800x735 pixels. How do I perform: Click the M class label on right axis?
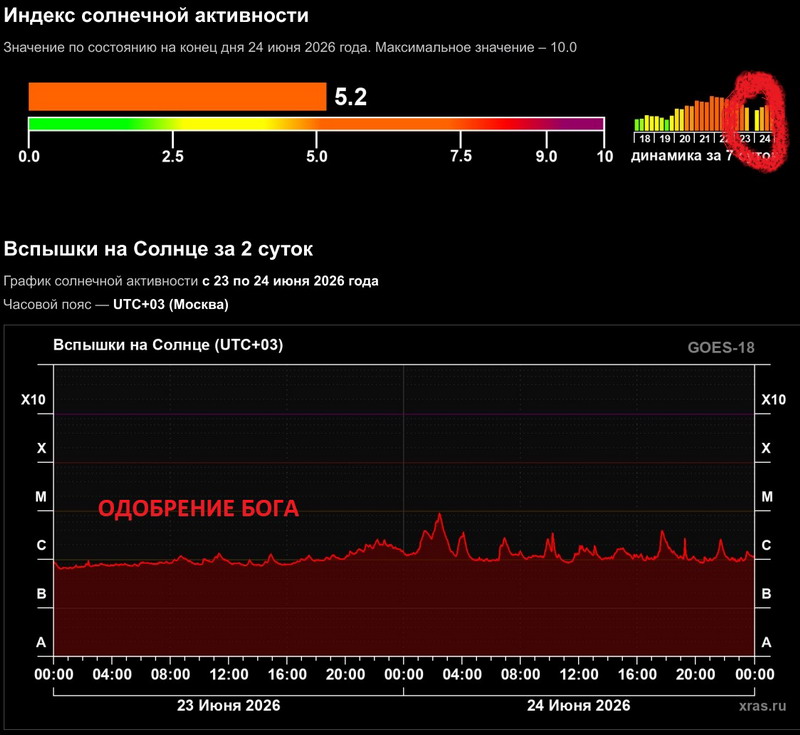coord(767,496)
